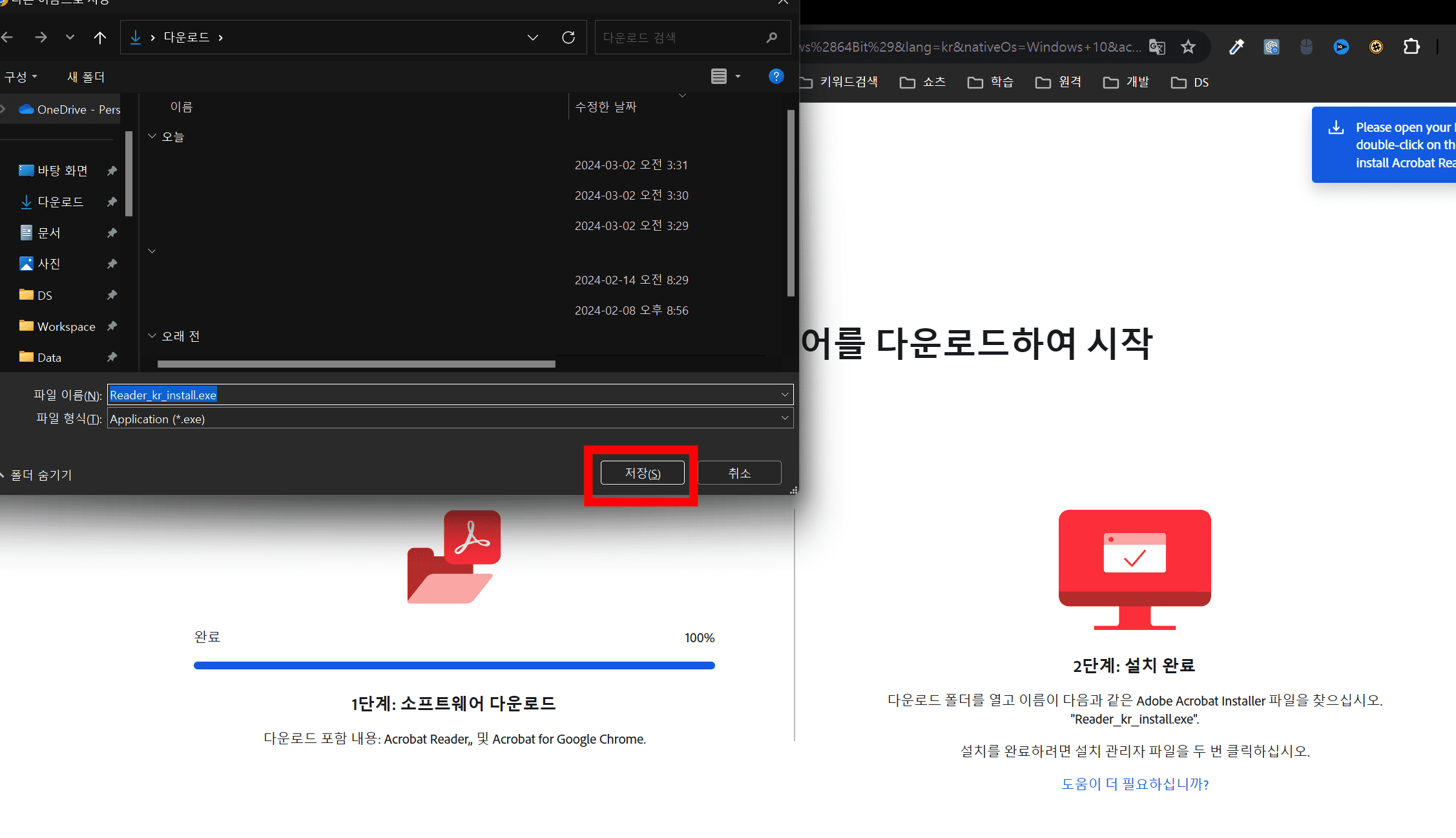The height and width of the screenshot is (838, 1456).
Task: Open the ChatGPT extension in the browser toolbar
Action: tap(1271, 47)
